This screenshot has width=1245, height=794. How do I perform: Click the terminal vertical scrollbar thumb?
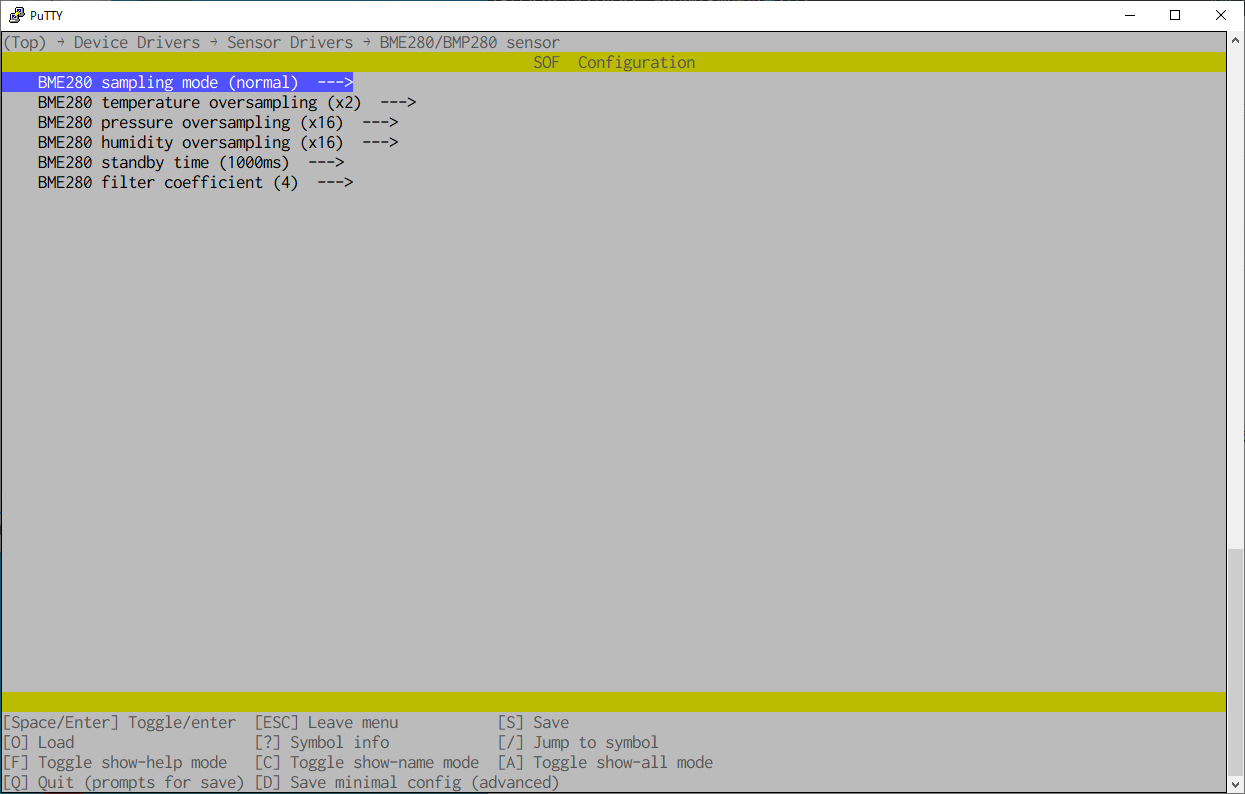coord(1236,661)
